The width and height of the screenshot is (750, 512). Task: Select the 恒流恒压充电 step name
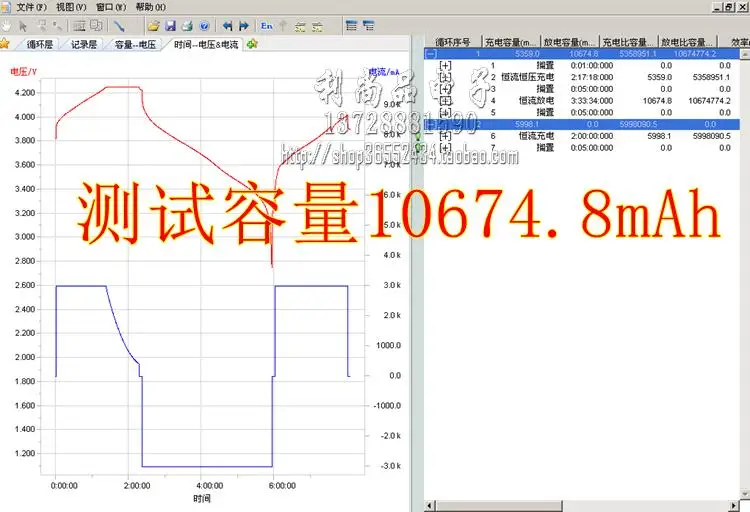528,77
